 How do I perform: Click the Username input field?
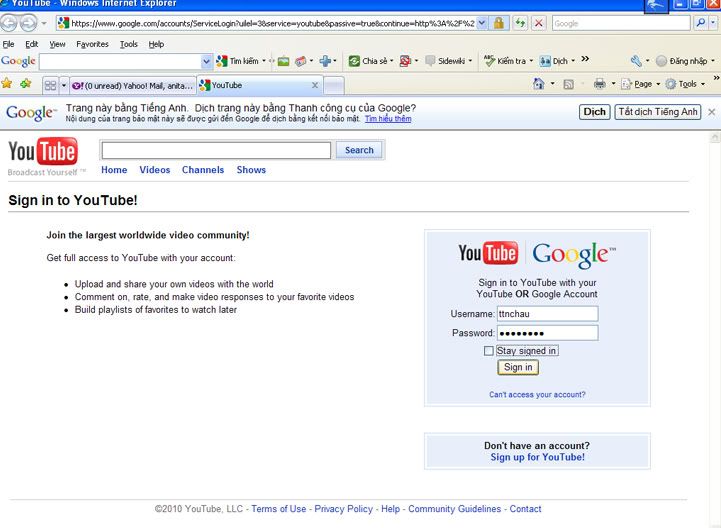547,314
